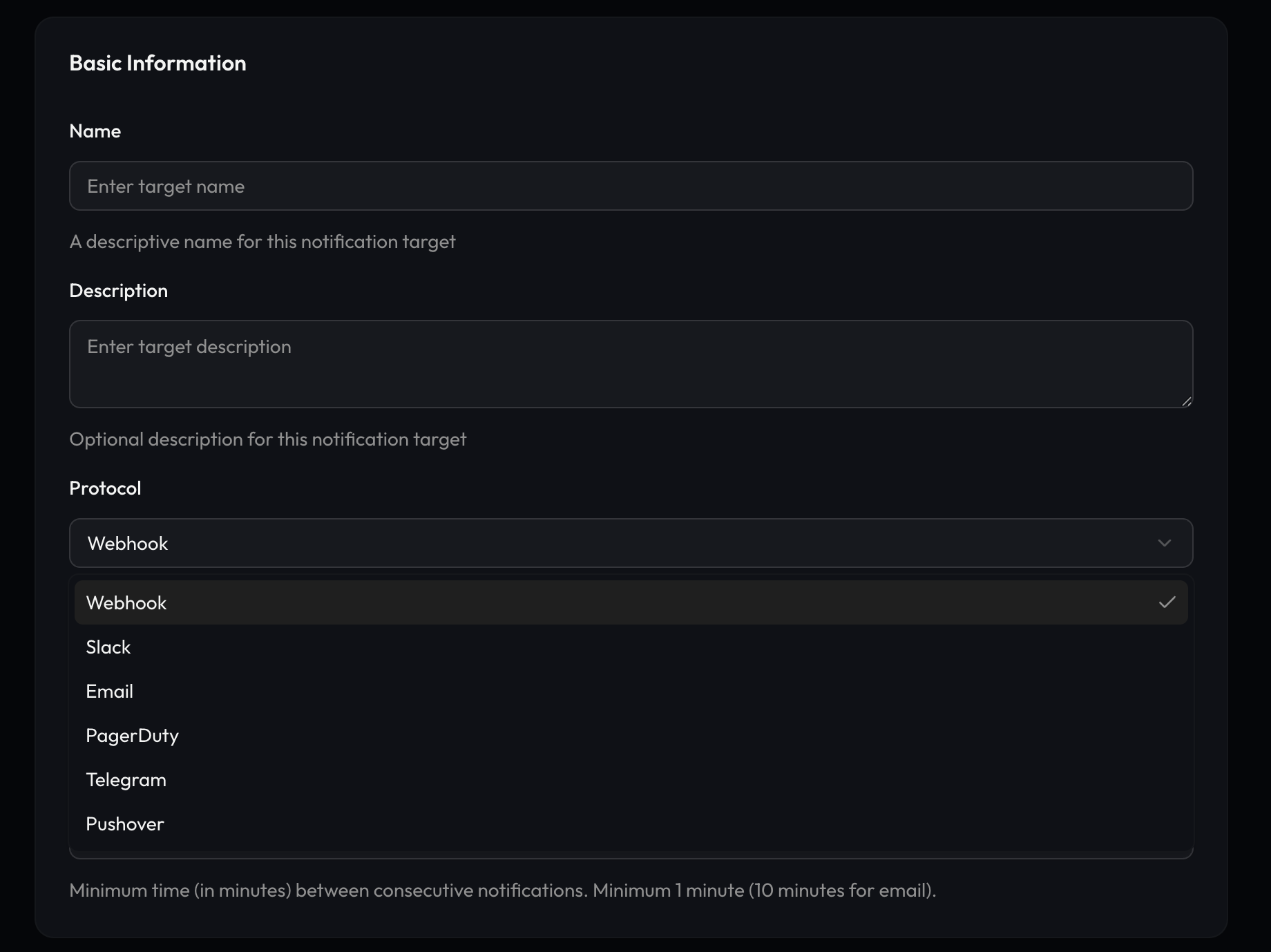Click the optional description helper text

[x=268, y=439]
